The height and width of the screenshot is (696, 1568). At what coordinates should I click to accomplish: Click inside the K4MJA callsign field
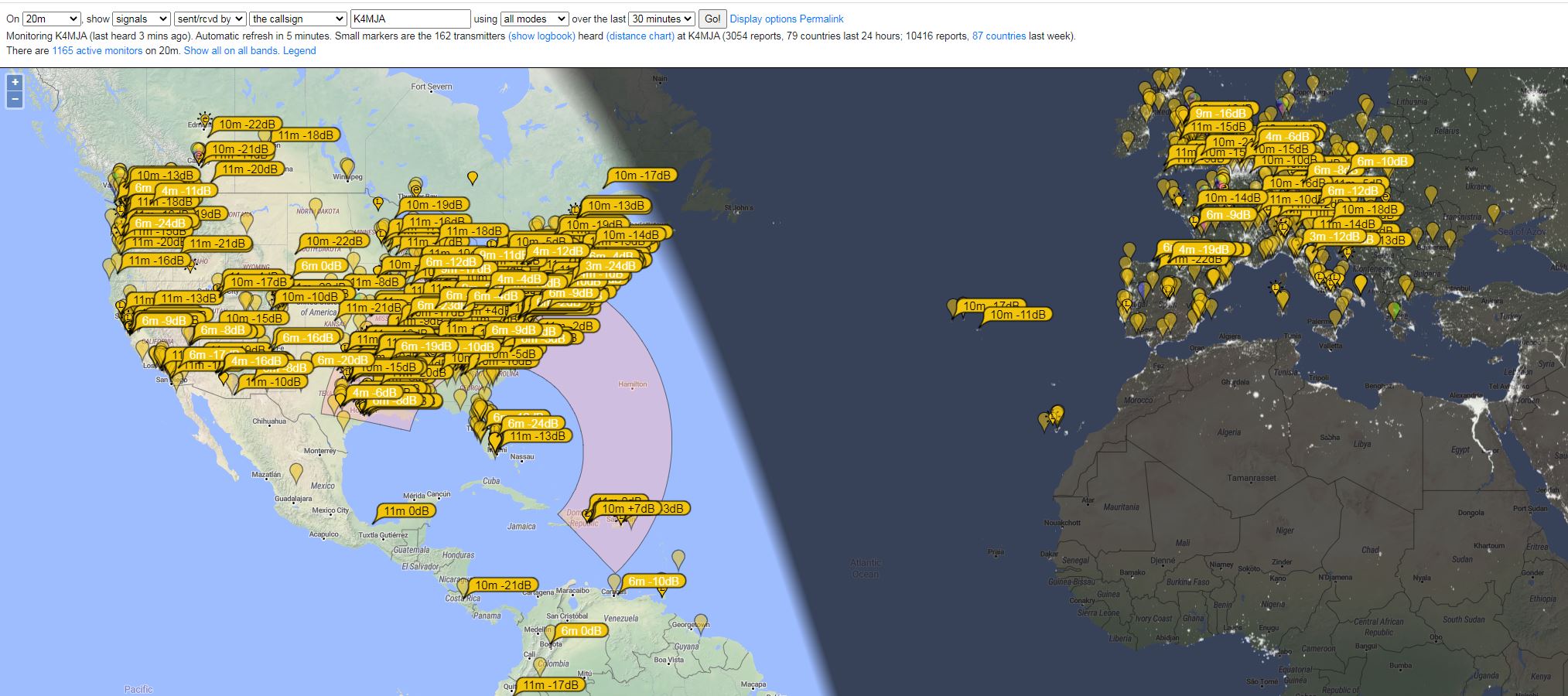coord(411,18)
